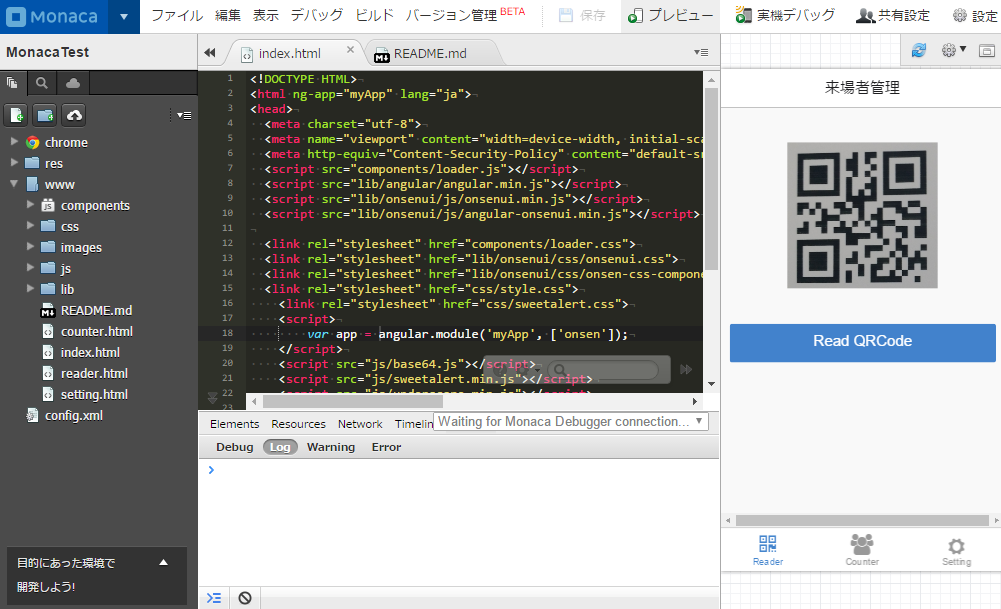Click the new file icon in the file panel
The image size is (1001, 609).
(16, 115)
